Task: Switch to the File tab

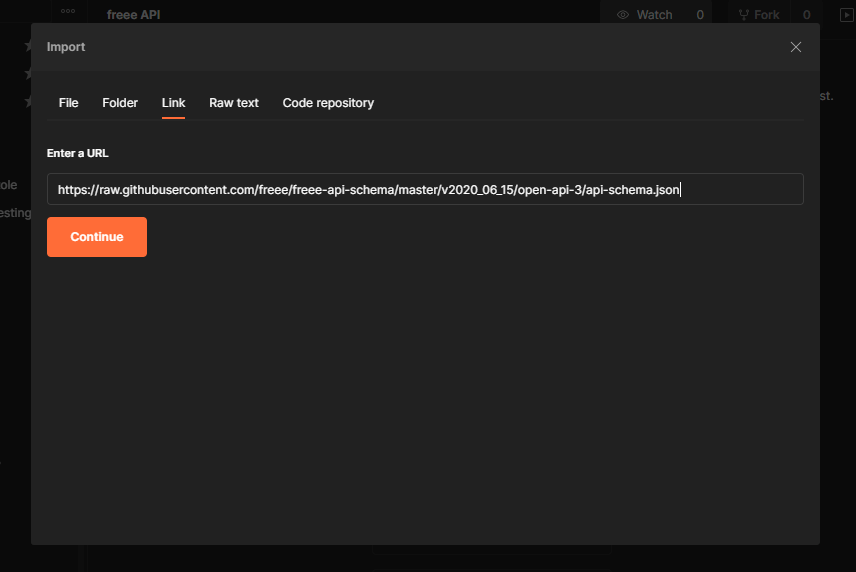Action: coord(68,103)
